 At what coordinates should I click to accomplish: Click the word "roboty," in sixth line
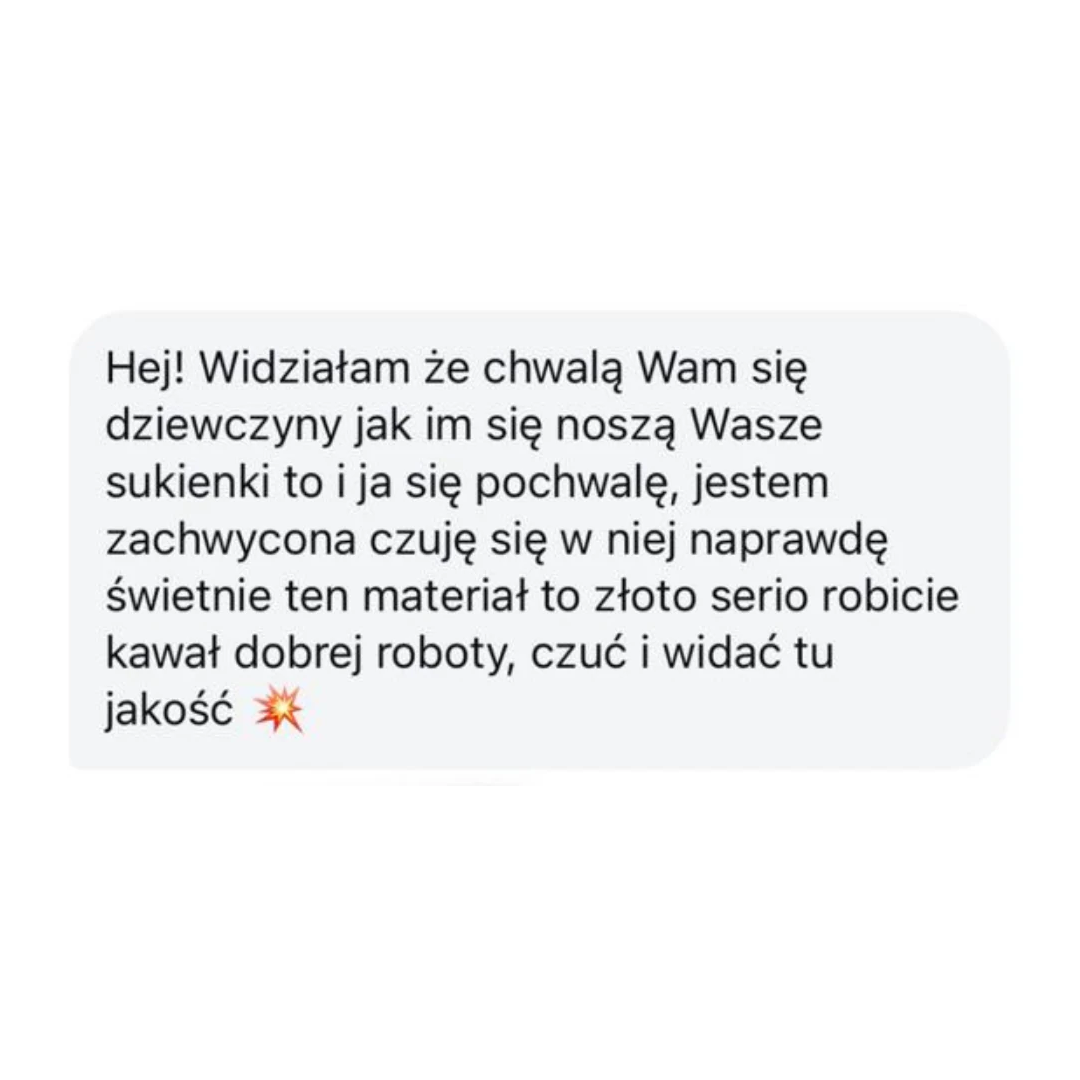pyautogui.click(x=446, y=654)
